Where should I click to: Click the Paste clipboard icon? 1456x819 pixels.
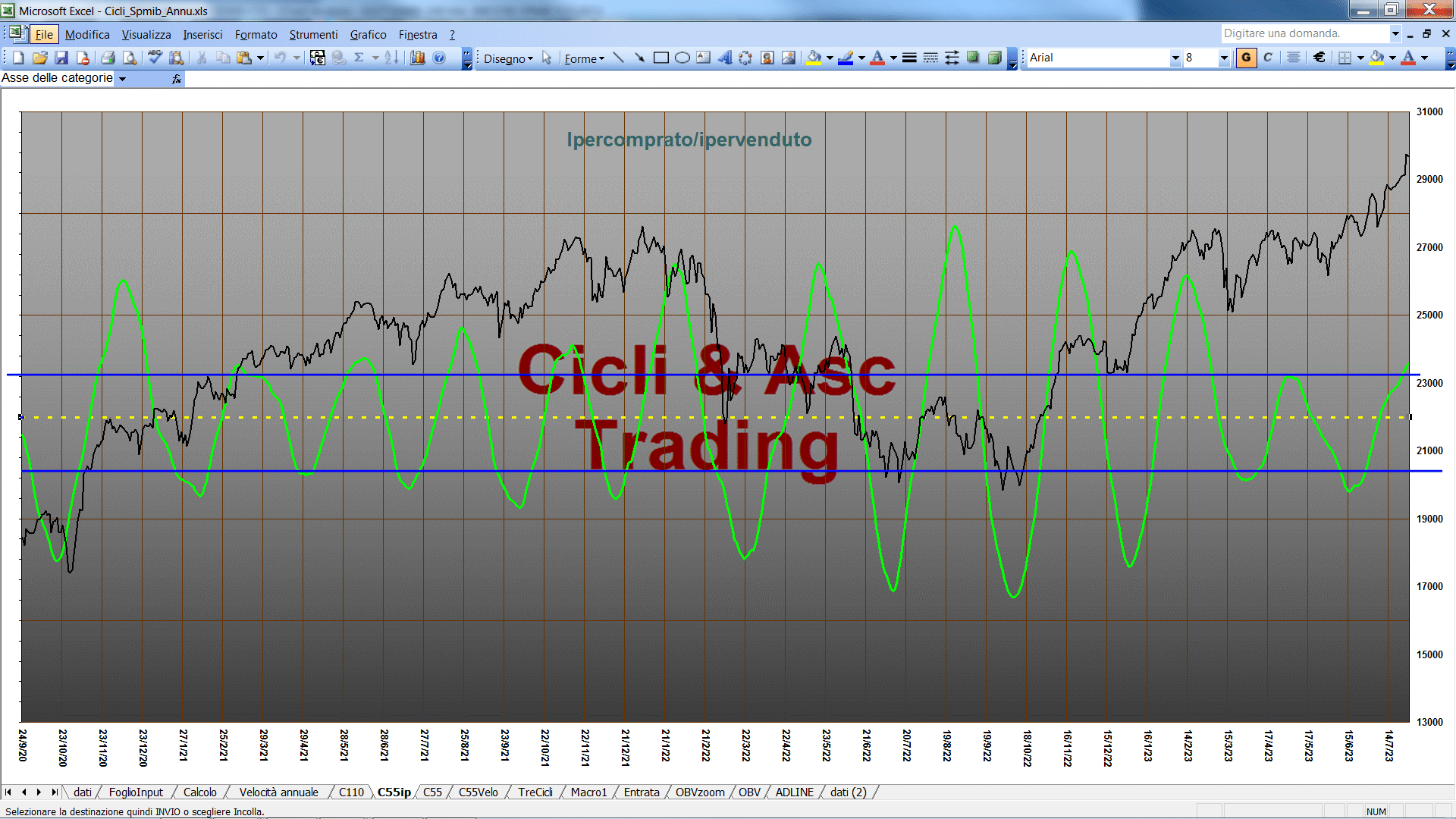tap(244, 58)
